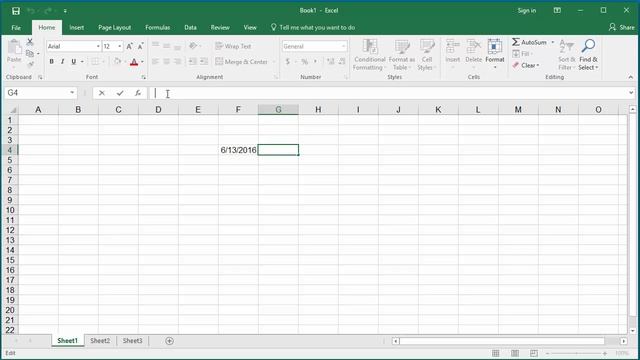The height and width of the screenshot is (360, 640).
Task: Add a new sheet with plus icon
Action: pos(169,341)
